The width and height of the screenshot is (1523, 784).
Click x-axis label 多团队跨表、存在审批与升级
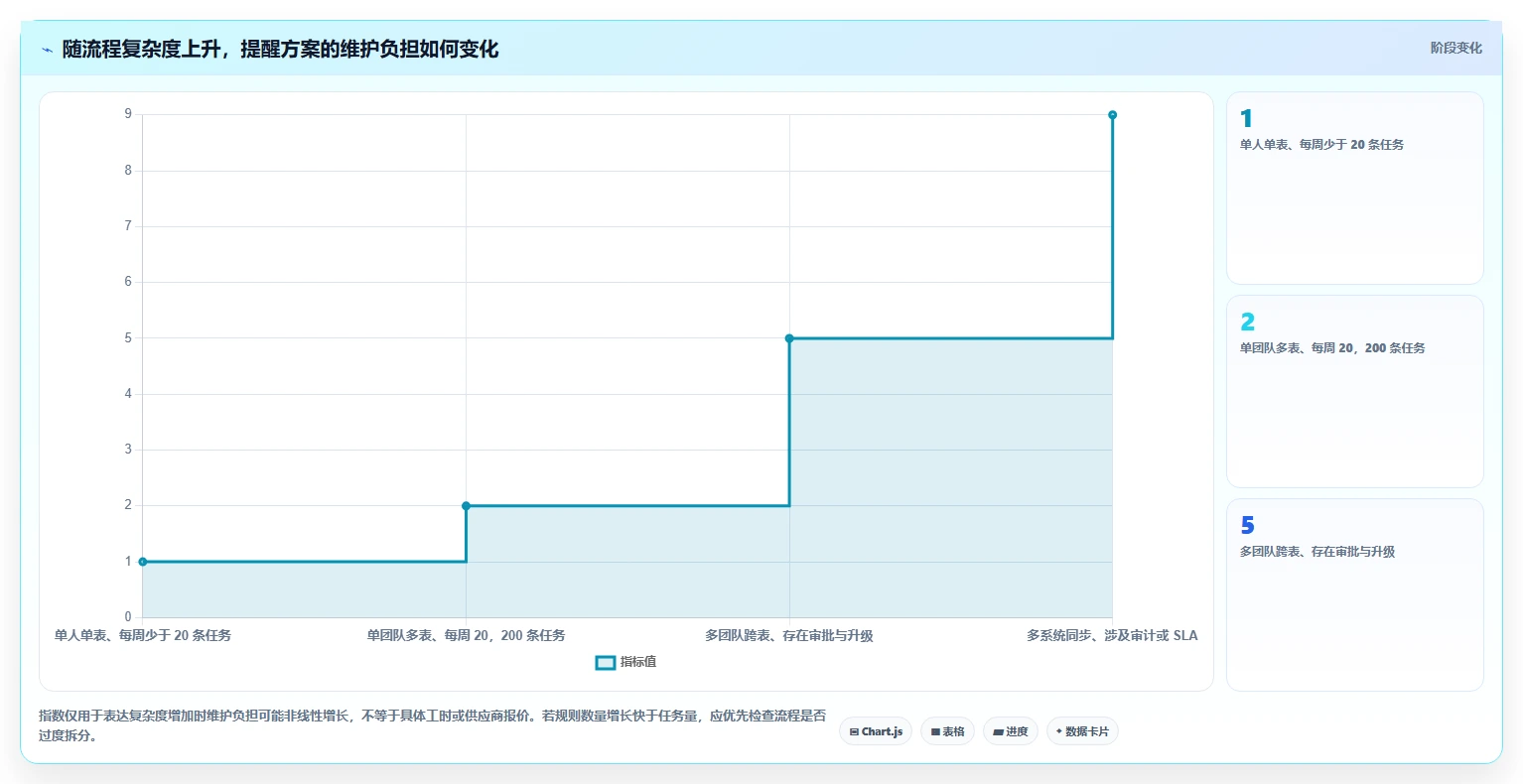click(x=789, y=635)
